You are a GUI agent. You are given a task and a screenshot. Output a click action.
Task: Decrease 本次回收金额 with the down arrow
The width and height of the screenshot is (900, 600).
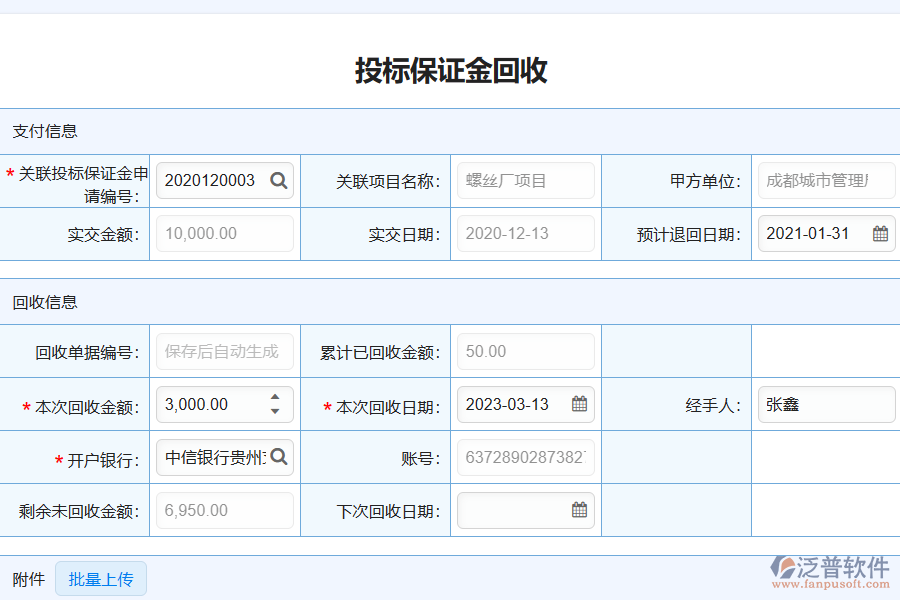pyautogui.click(x=274, y=410)
